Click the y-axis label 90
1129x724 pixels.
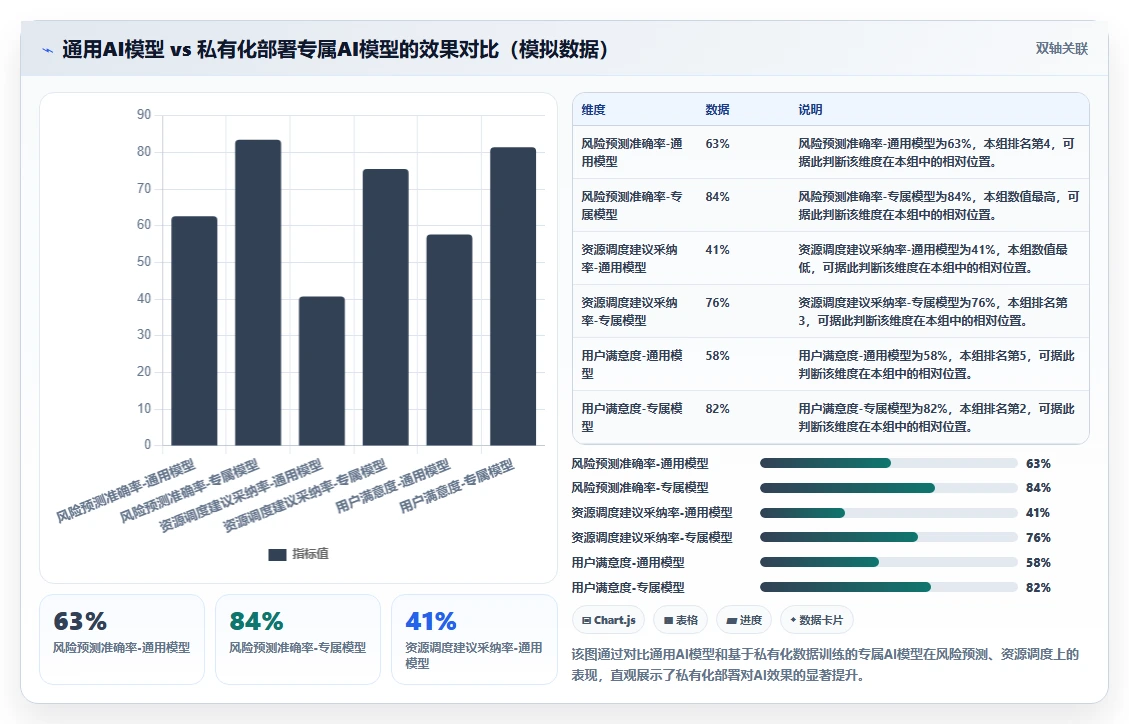[144, 114]
